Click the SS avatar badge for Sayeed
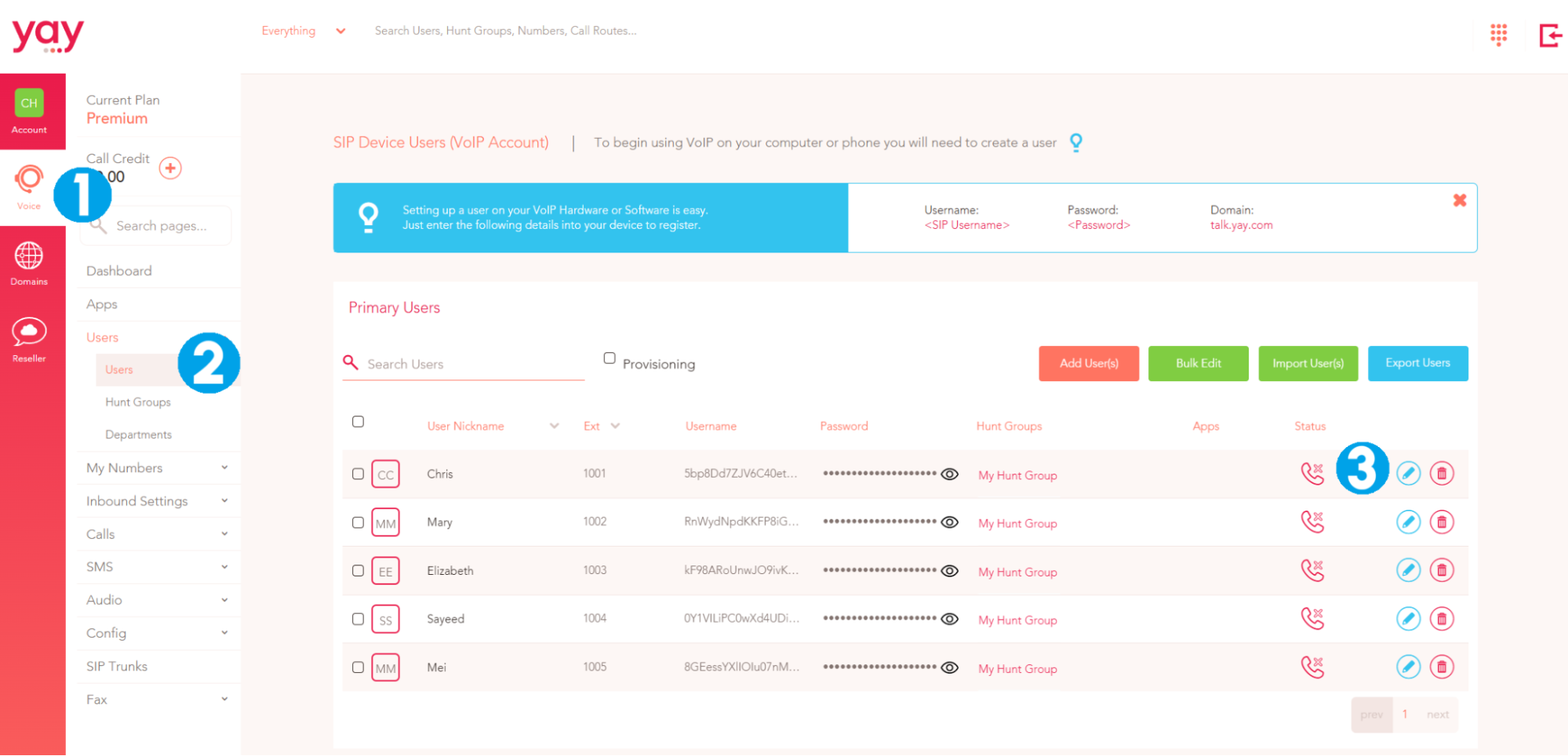 point(385,620)
